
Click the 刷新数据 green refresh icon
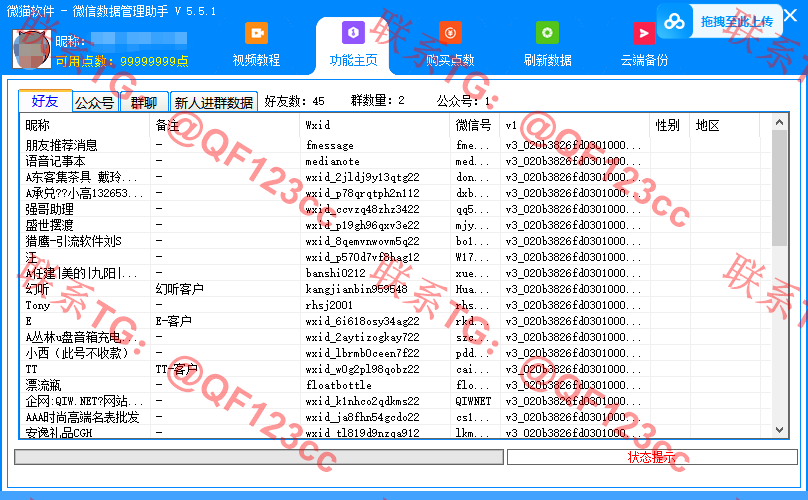547,34
